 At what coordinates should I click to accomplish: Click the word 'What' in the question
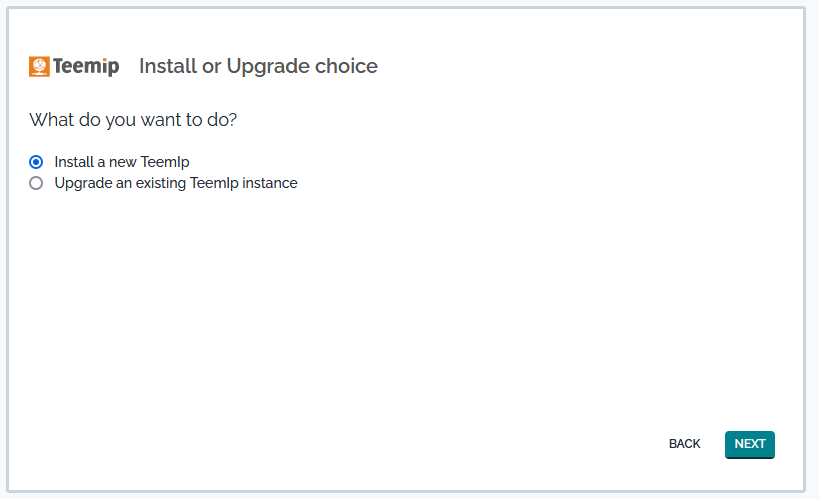click(x=50, y=120)
